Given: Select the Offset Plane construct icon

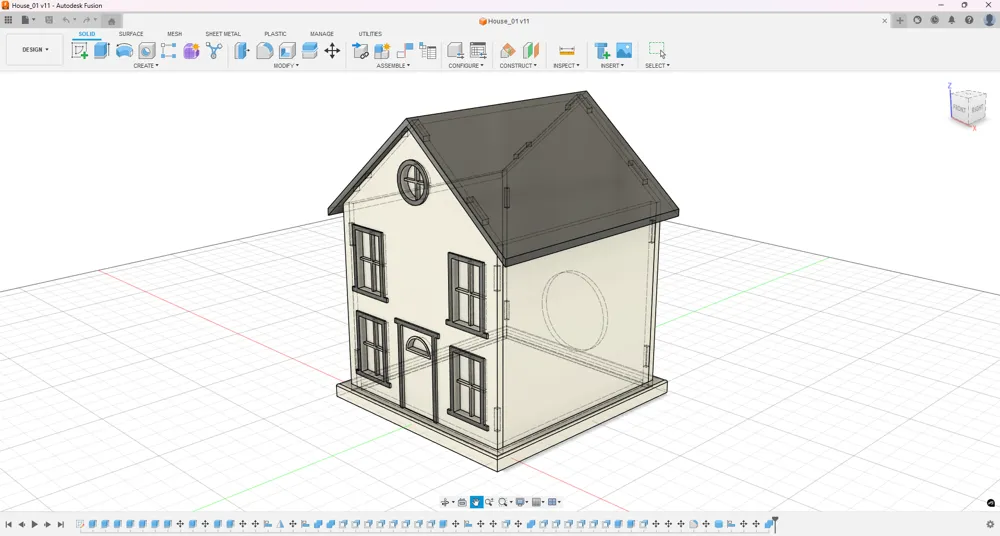Looking at the screenshot, I should (x=508, y=50).
